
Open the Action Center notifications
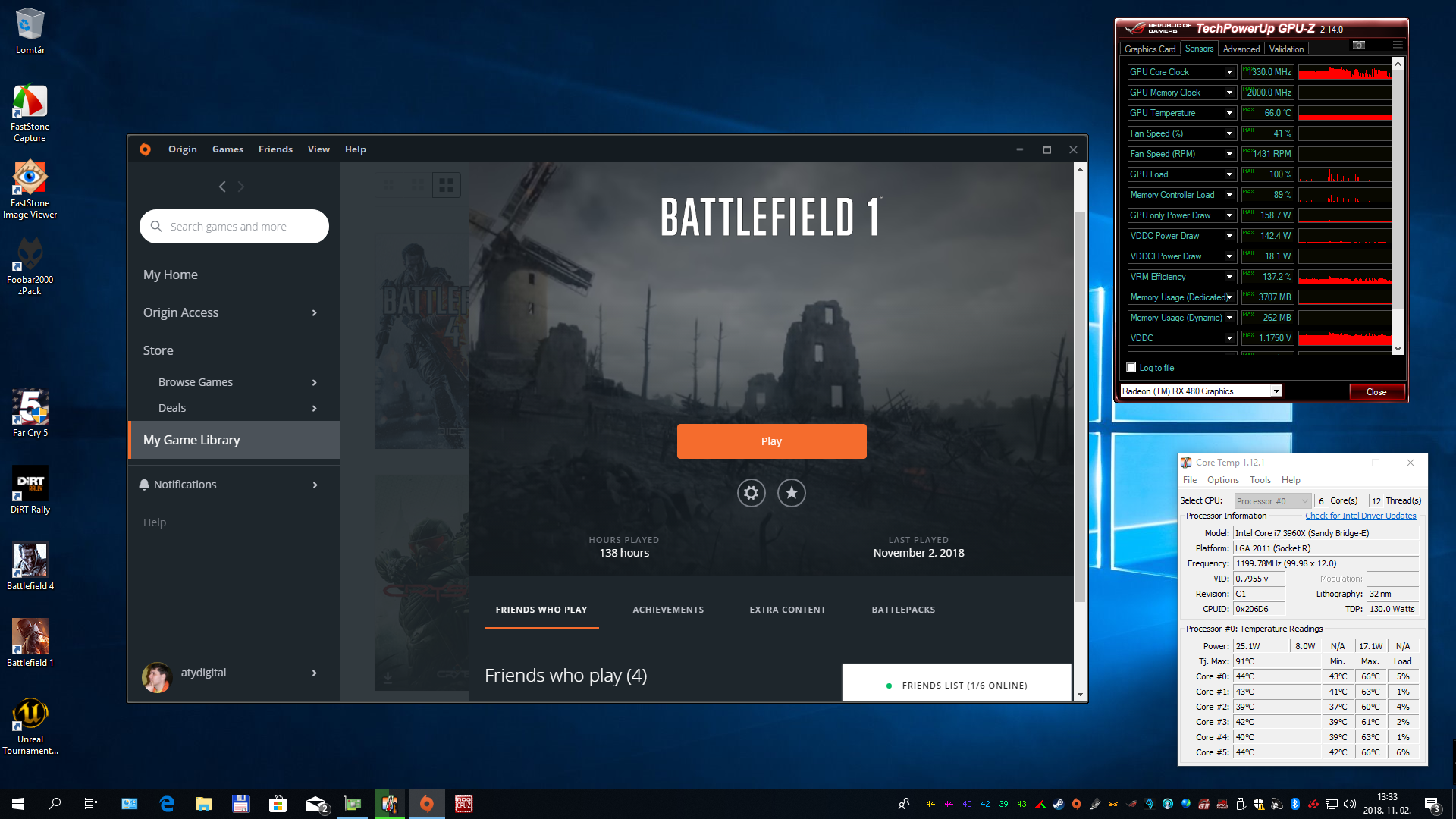coord(1432,804)
